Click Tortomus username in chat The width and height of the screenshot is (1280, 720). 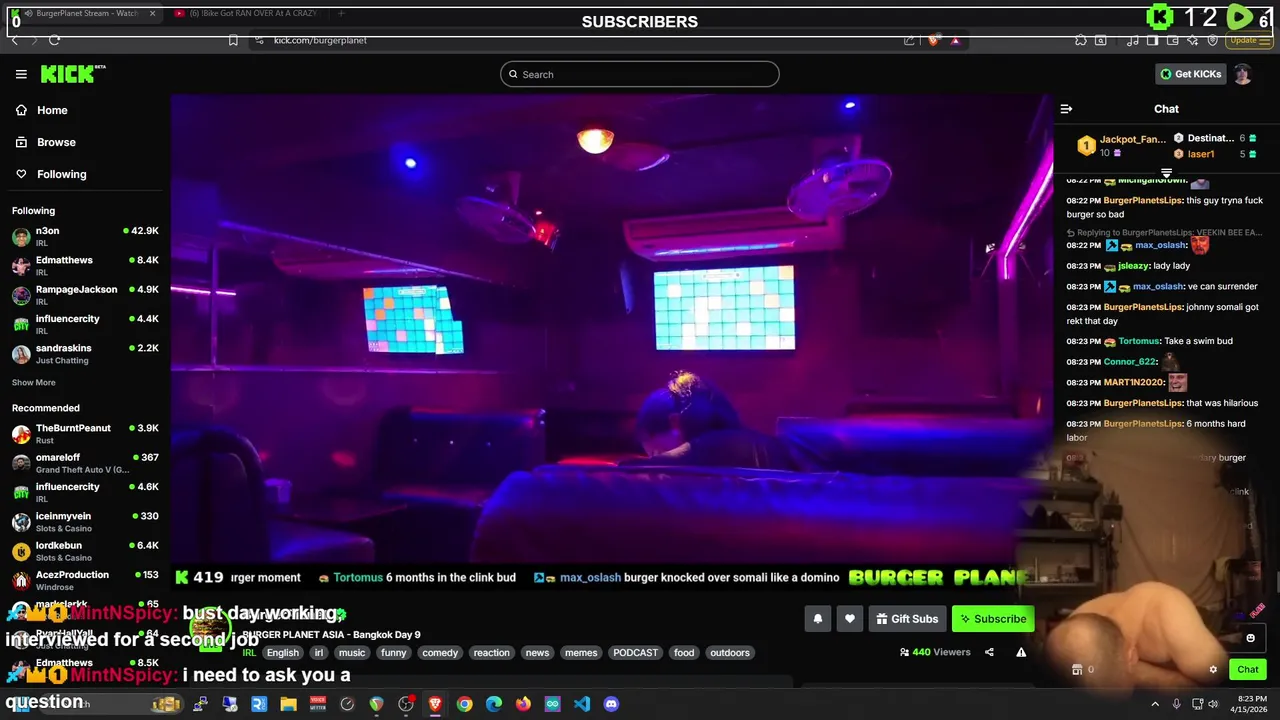[x=1139, y=341]
